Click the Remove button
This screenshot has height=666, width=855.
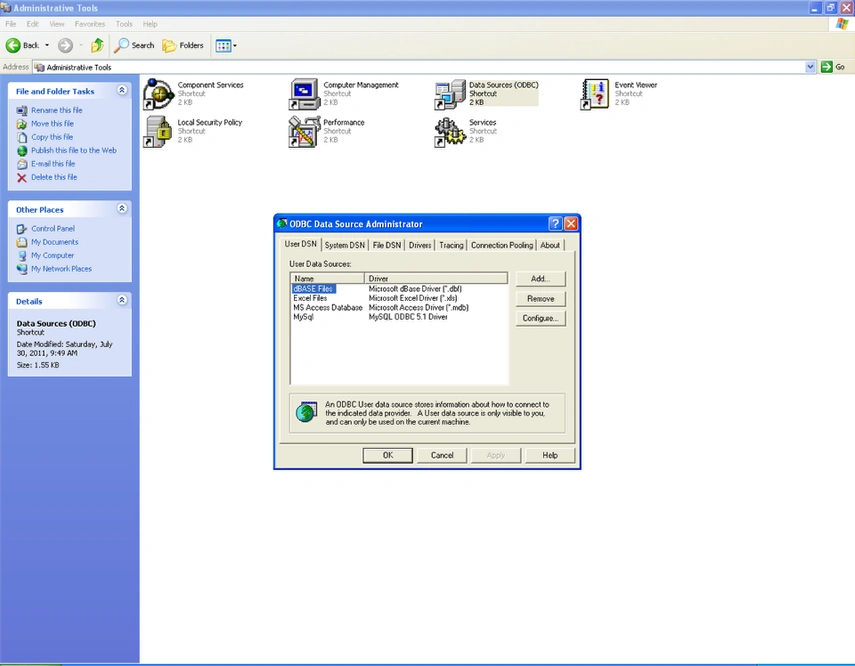(540, 299)
